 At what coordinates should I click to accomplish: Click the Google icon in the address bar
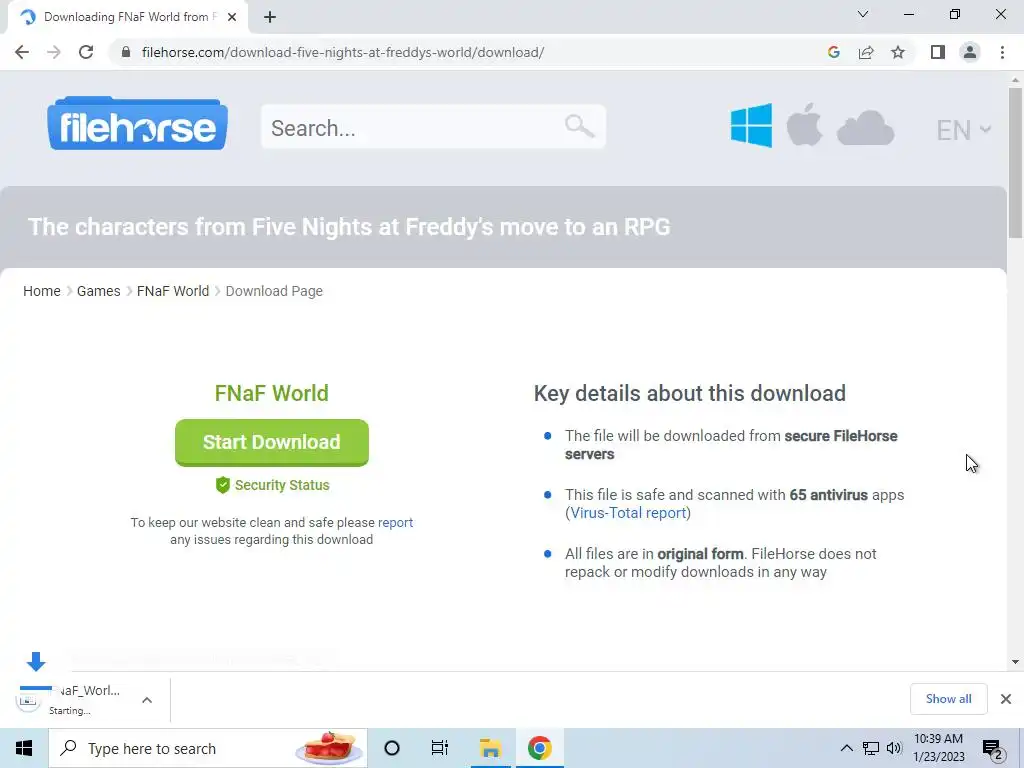pyautogui.click(x=833, y=52)
